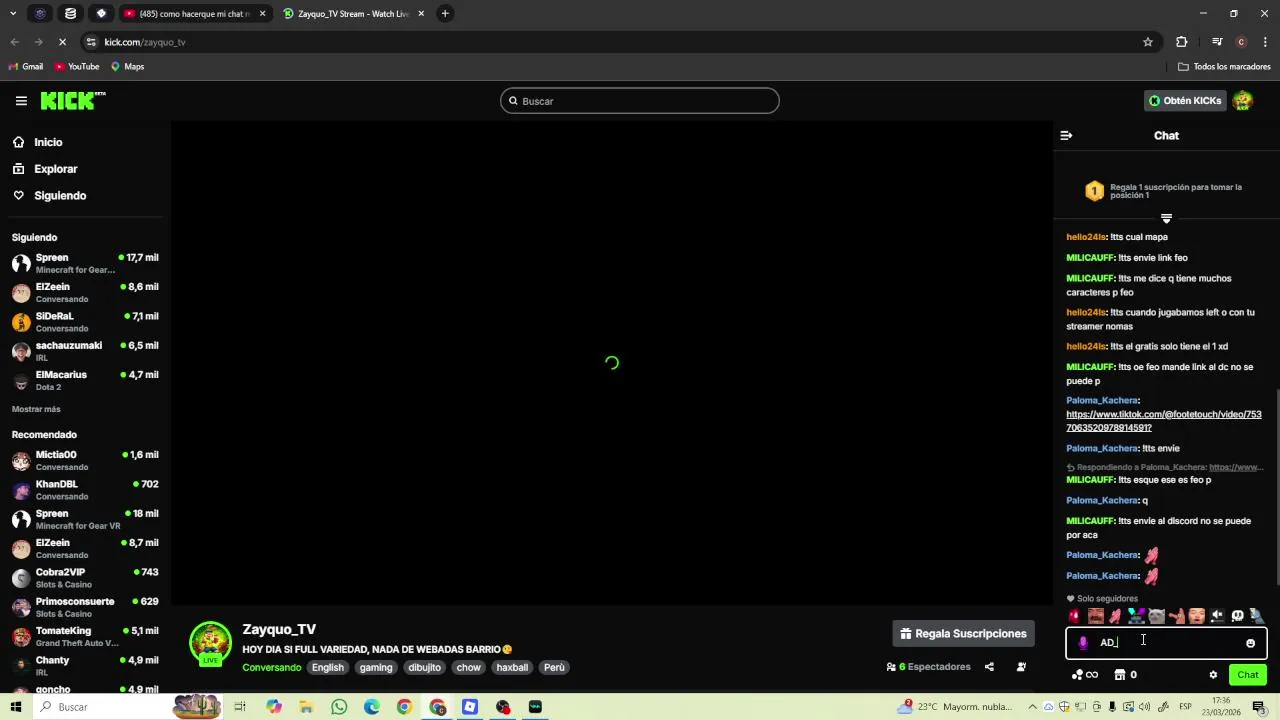The width and height of the screenshot is (1280, 720).
Task: Open the chat shop icon
Action: (x=1120, y=675)
